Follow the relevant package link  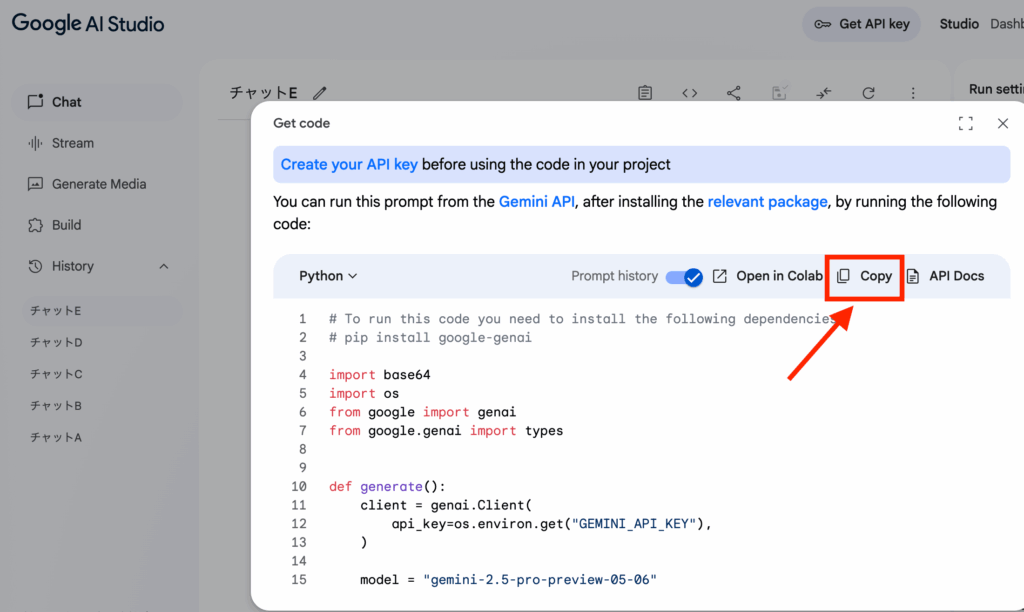[767, 202]
